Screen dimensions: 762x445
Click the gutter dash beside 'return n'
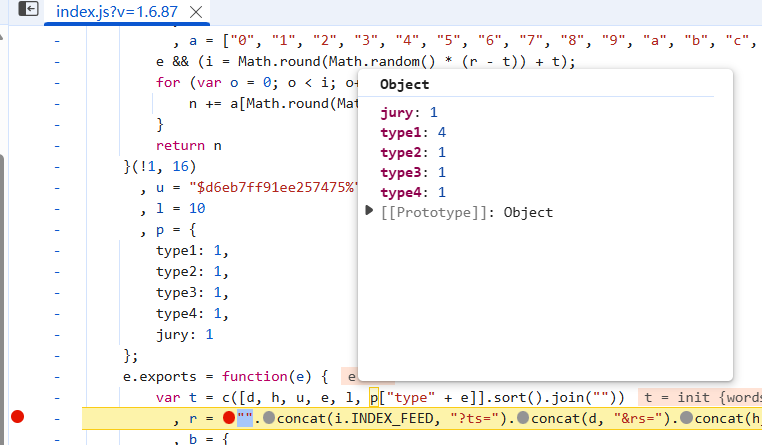point(56,145)
